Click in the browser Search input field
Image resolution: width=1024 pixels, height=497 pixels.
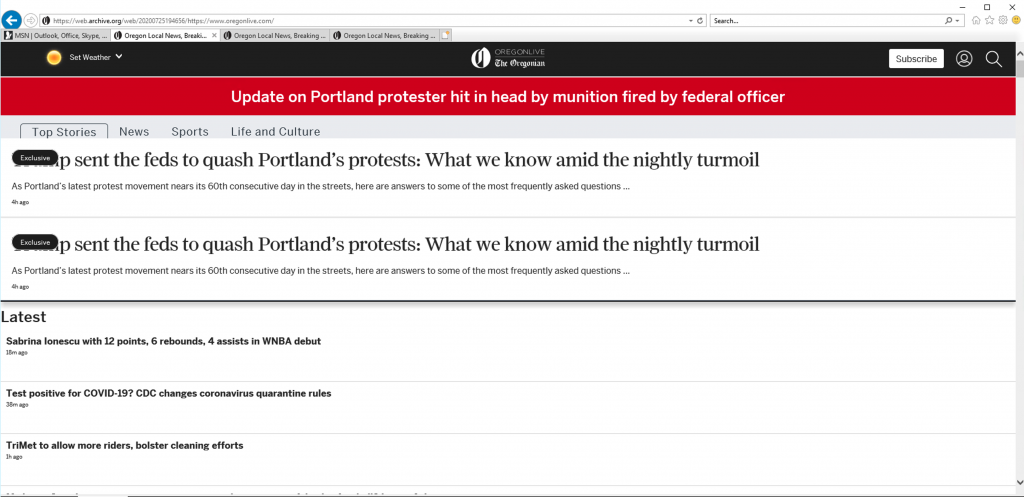point(826,21)
